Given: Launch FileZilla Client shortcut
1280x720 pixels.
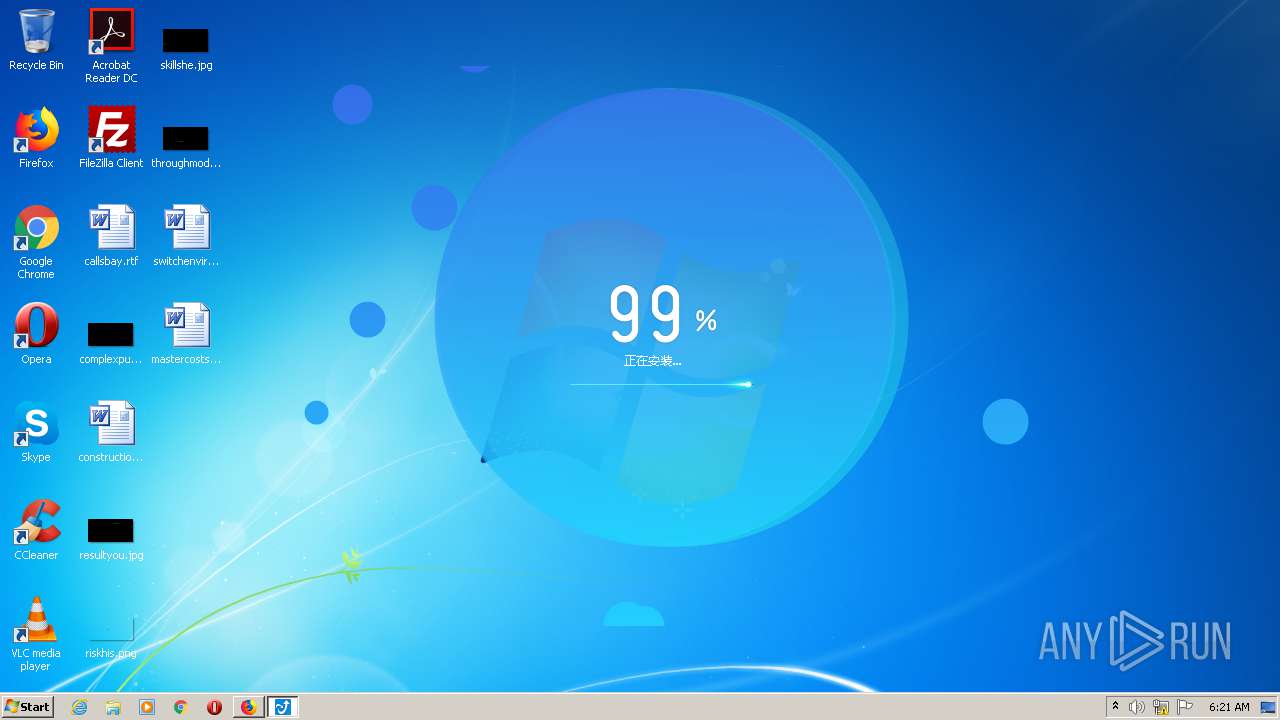Looking at the screenshot, I should (111, 138).
